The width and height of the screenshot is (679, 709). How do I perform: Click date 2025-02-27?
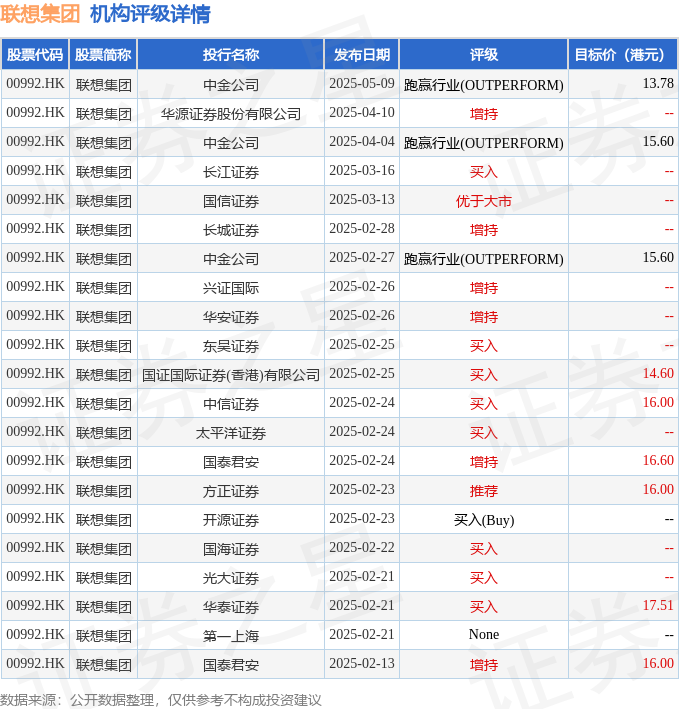click(x=362, y=257)
